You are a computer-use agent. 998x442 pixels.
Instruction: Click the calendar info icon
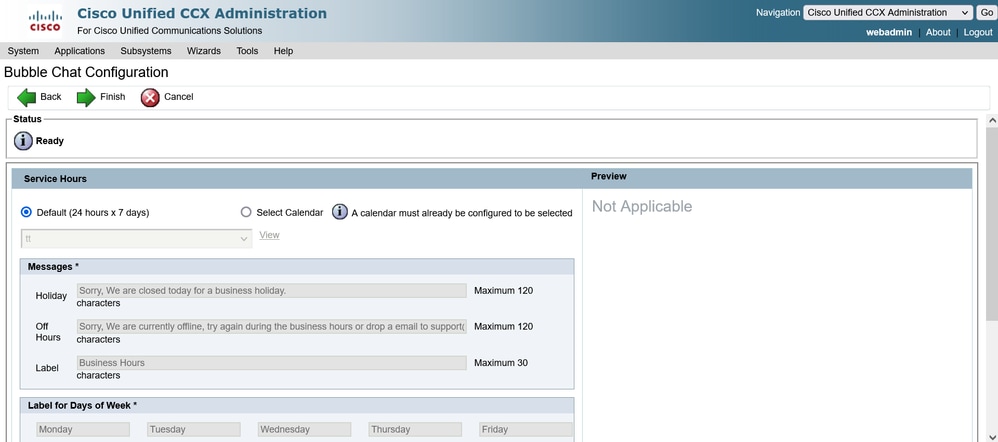pyautogui.click(x=340, y=212)
